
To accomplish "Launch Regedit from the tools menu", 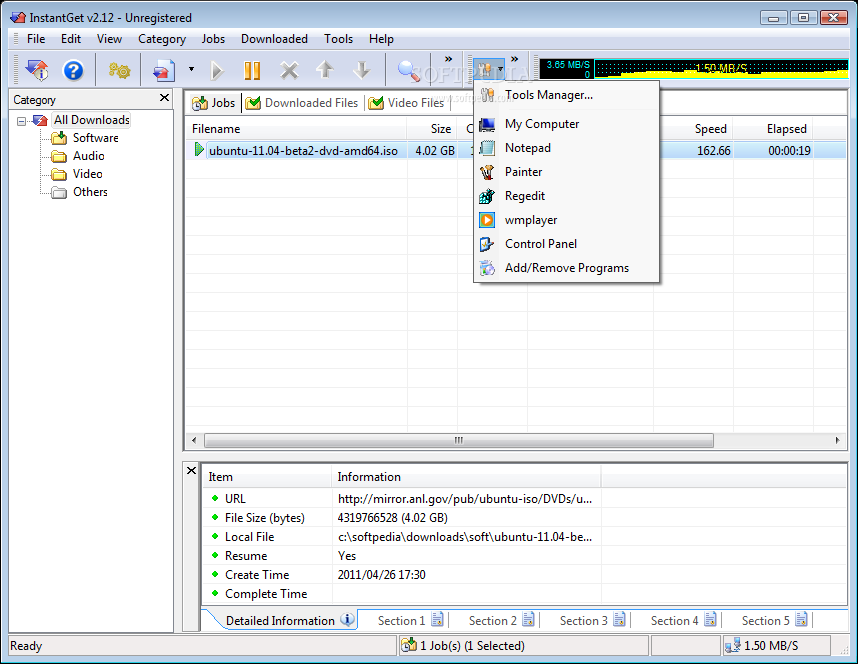I will click(566, 196).
